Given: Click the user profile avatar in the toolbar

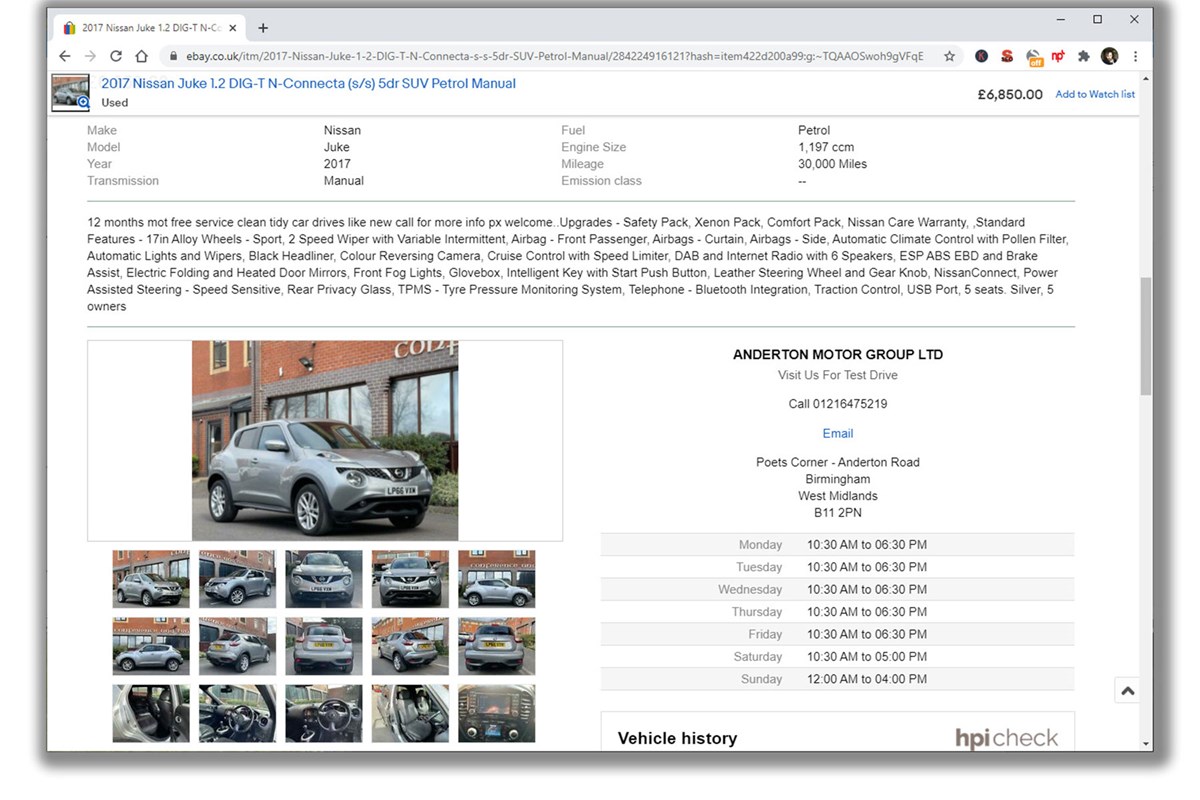Looking at the screenshot, I should pos(1109,56).
